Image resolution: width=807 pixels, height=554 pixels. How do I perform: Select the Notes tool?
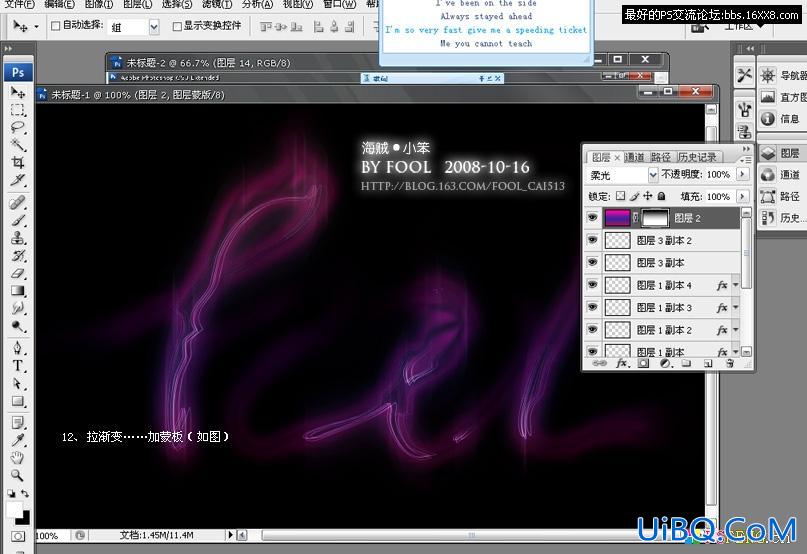pos(18,423)
